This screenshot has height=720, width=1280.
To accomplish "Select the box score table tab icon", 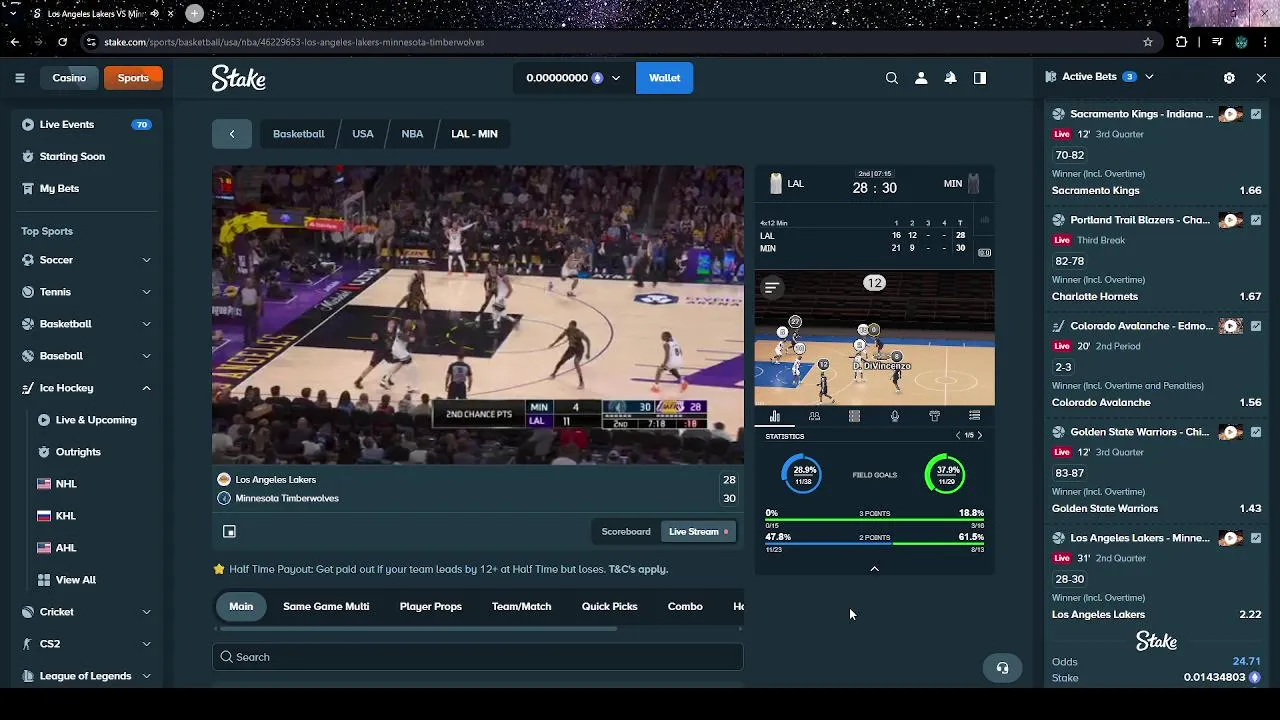I will click(854, 416).
